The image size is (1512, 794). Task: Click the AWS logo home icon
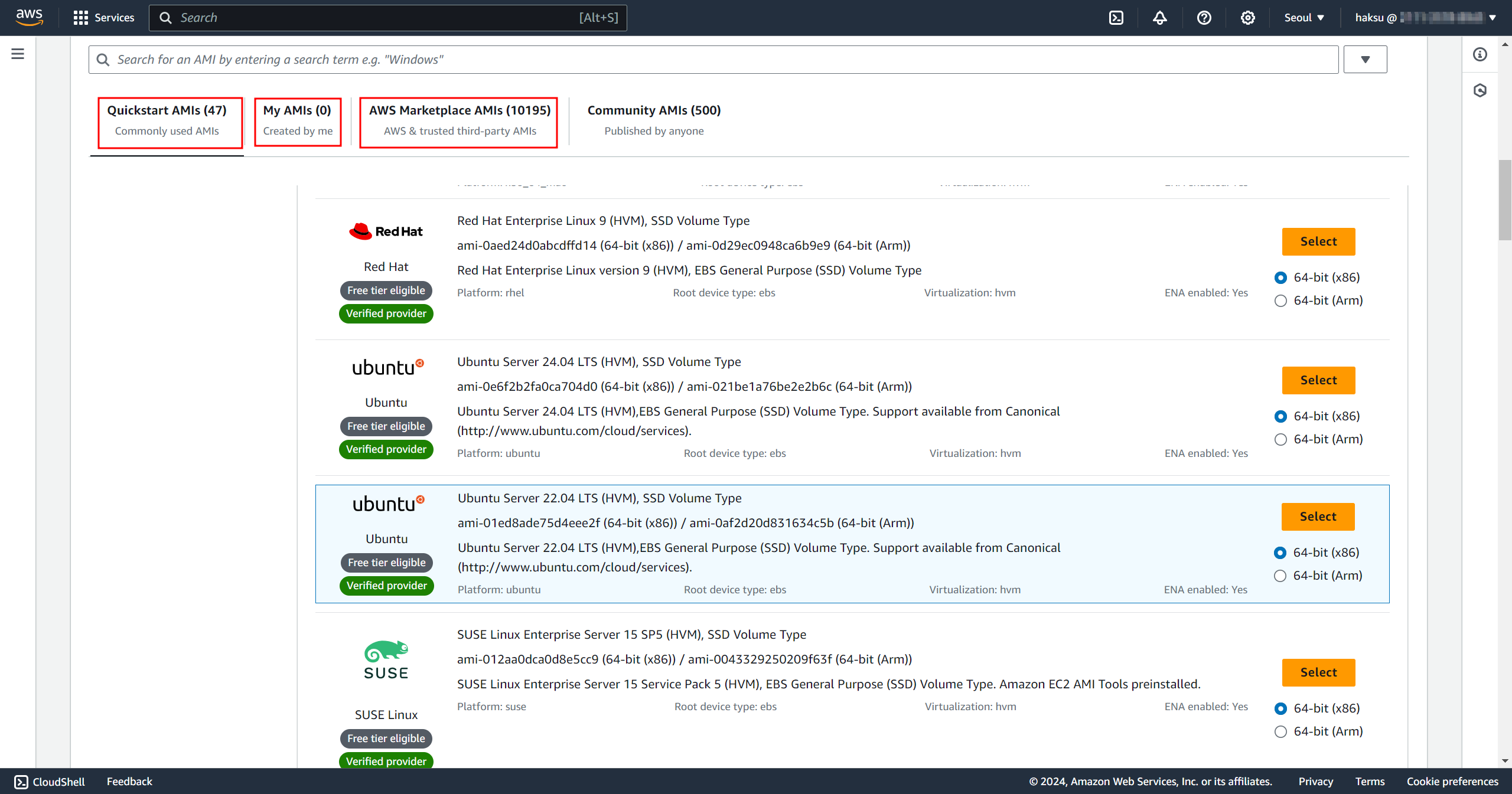30,17
